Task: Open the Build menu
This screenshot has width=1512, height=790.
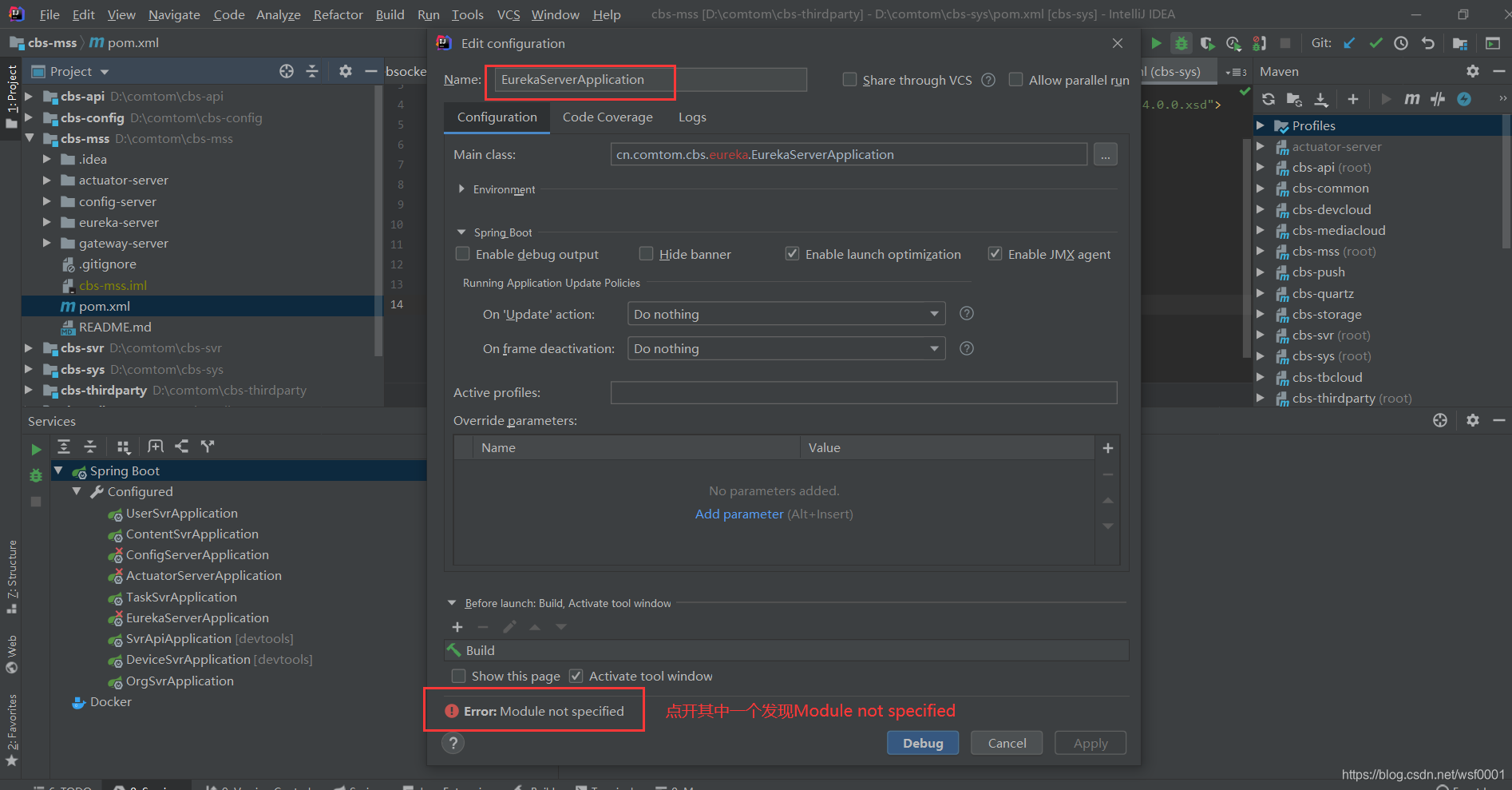Action: click(x=390, y=14)
